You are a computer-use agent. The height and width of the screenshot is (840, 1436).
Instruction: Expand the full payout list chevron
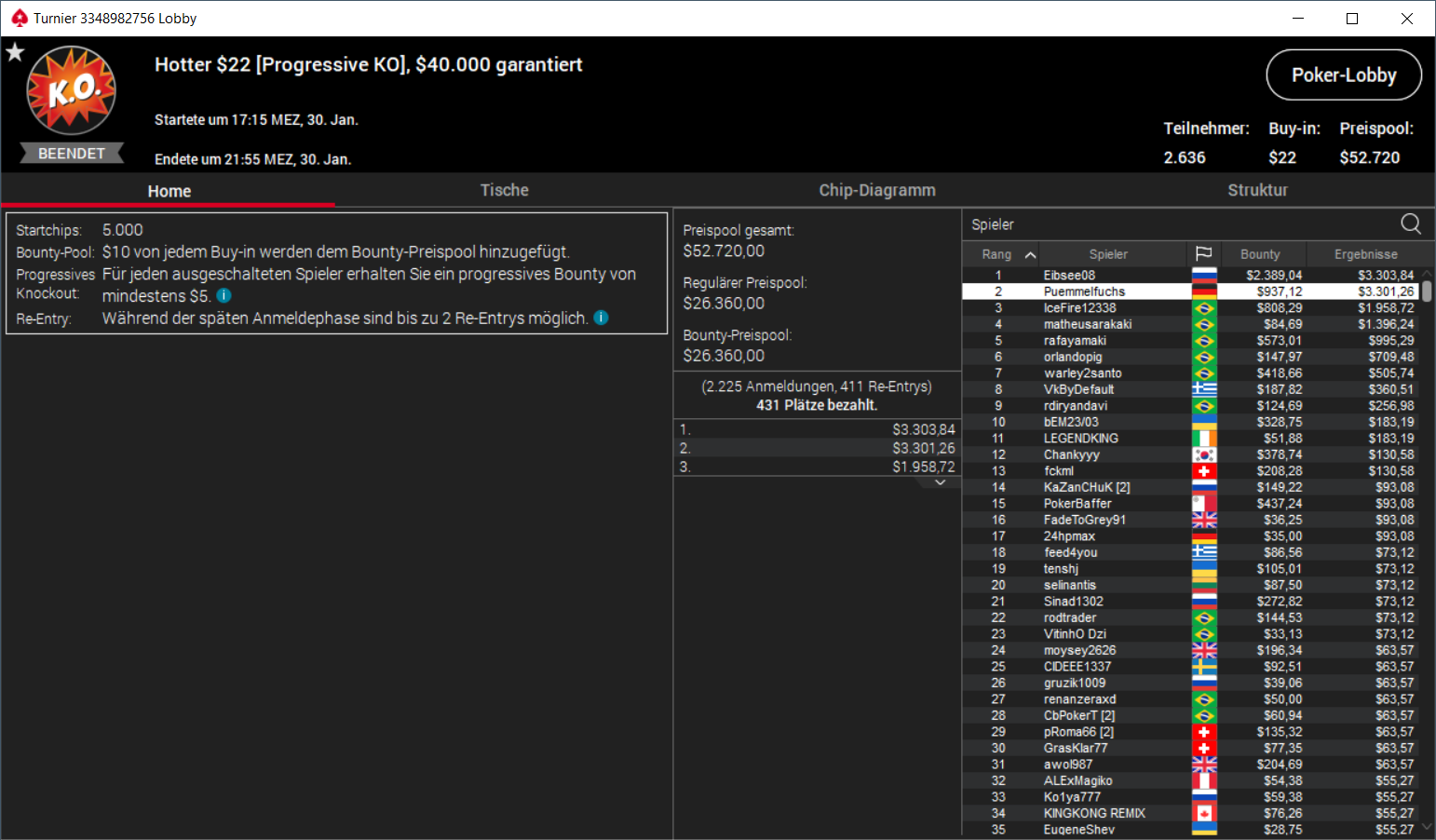coord(941,482)
